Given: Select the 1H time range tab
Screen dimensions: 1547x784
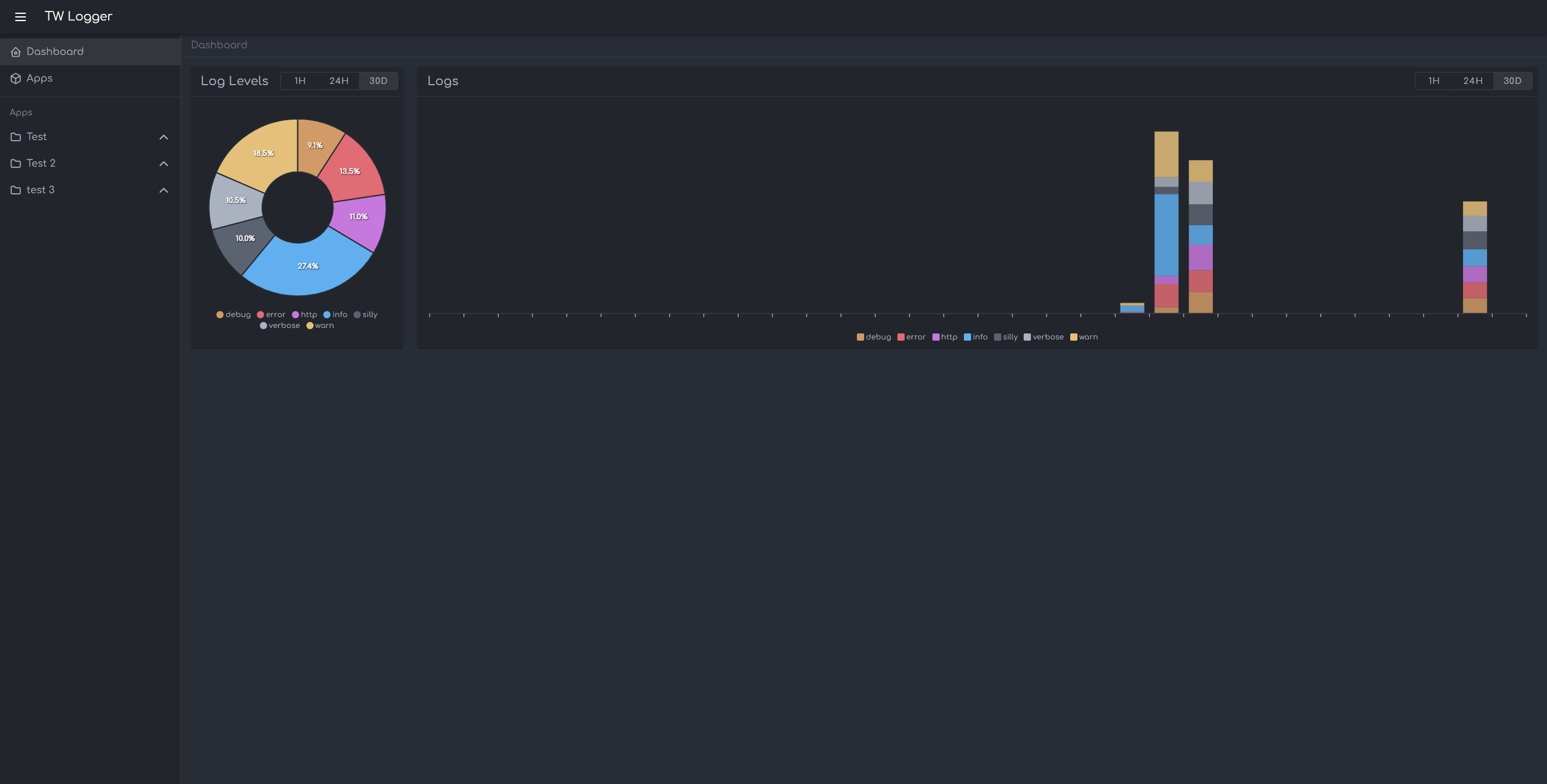Looking at the screenshot, I should click(300, 80).
